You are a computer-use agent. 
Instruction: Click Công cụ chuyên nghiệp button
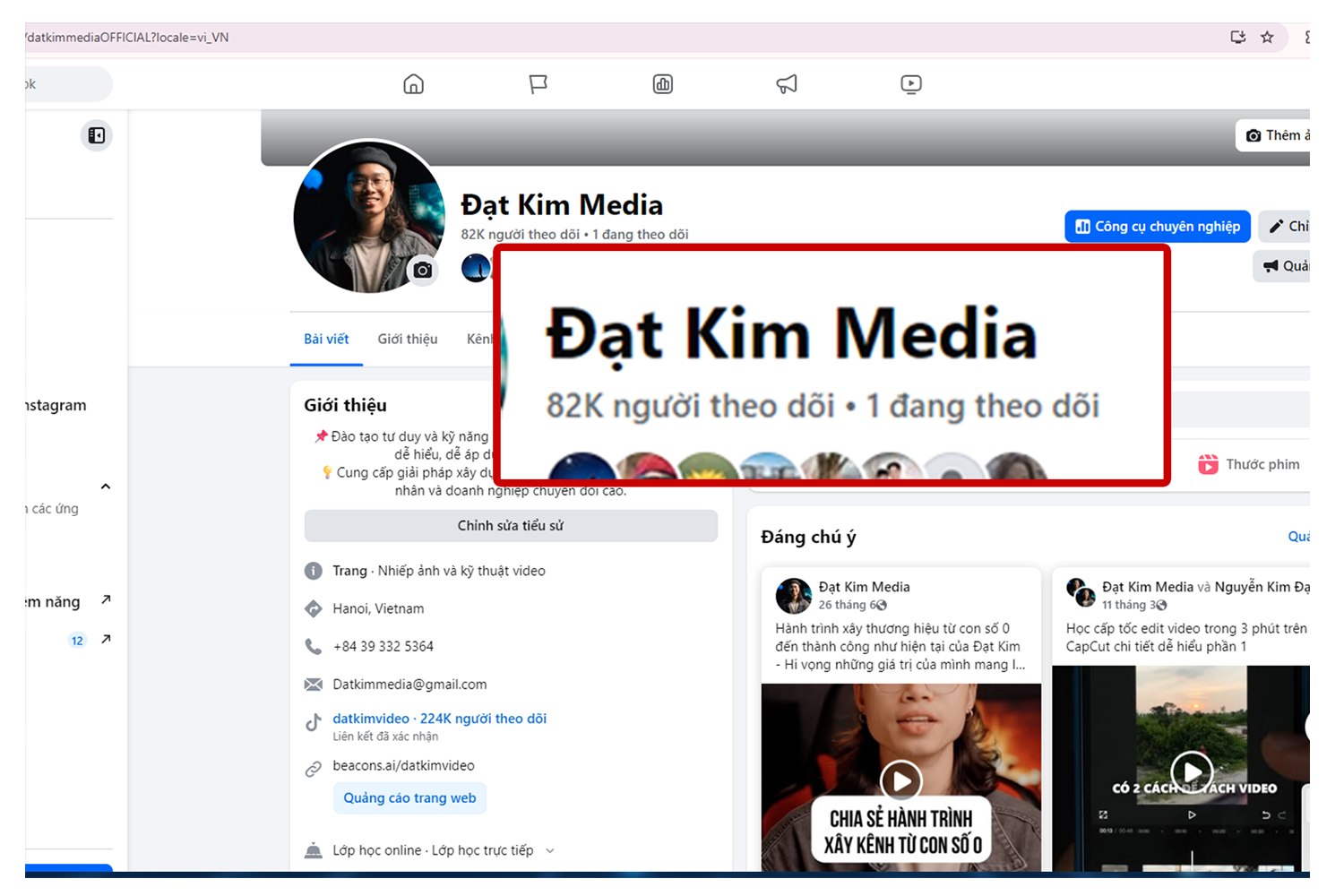point(1158,227)
